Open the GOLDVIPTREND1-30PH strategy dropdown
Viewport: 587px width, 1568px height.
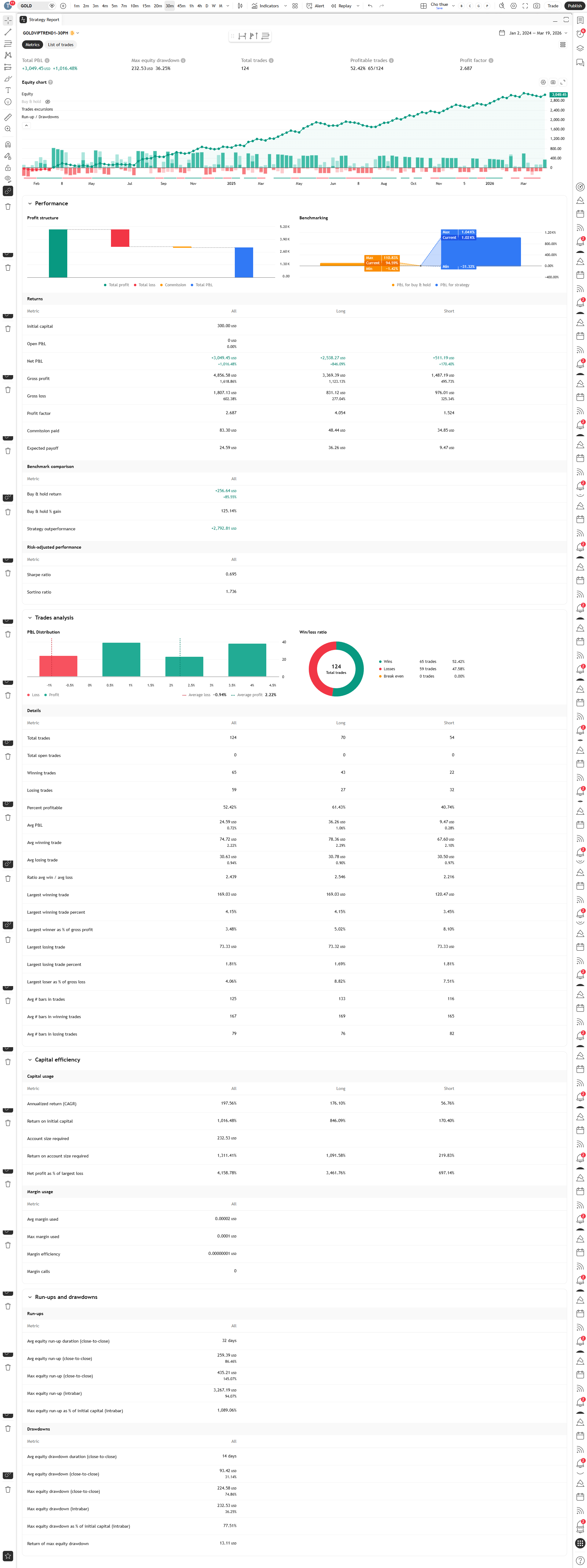51,33
